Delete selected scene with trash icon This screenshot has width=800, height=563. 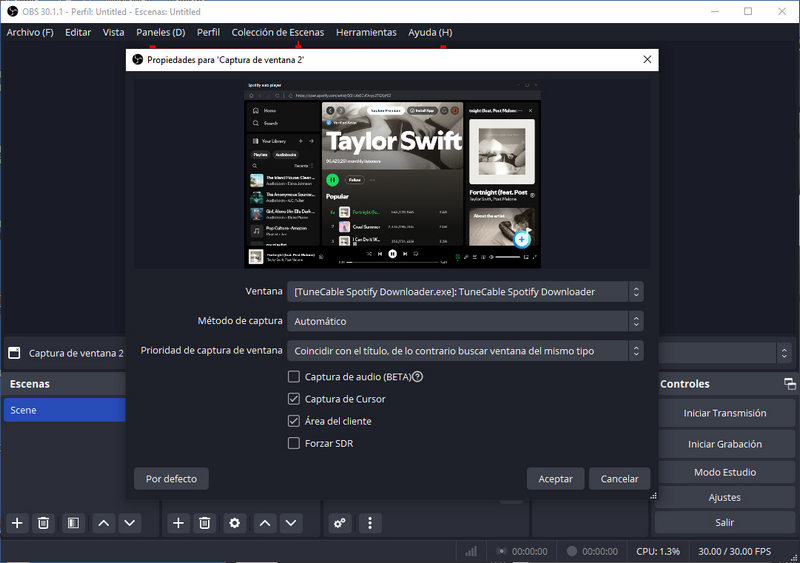pyautogui.click(x=43, y=523)
